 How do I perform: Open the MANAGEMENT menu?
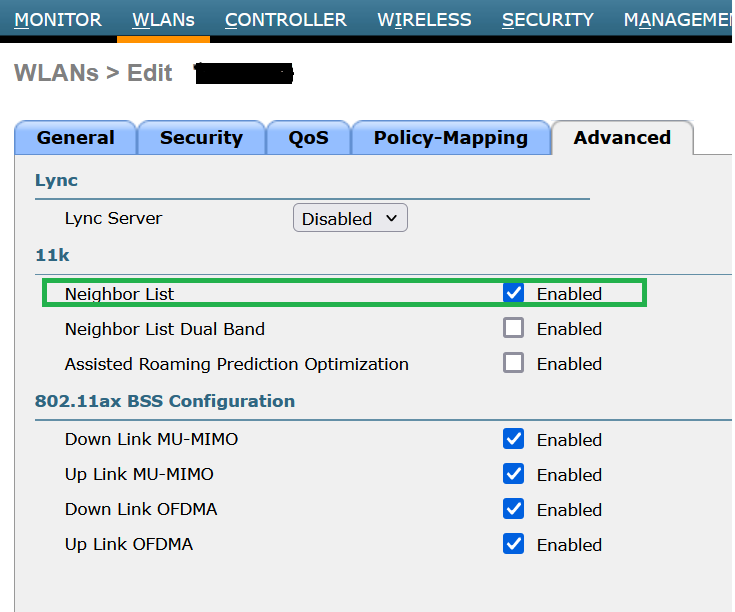point(677,20)
